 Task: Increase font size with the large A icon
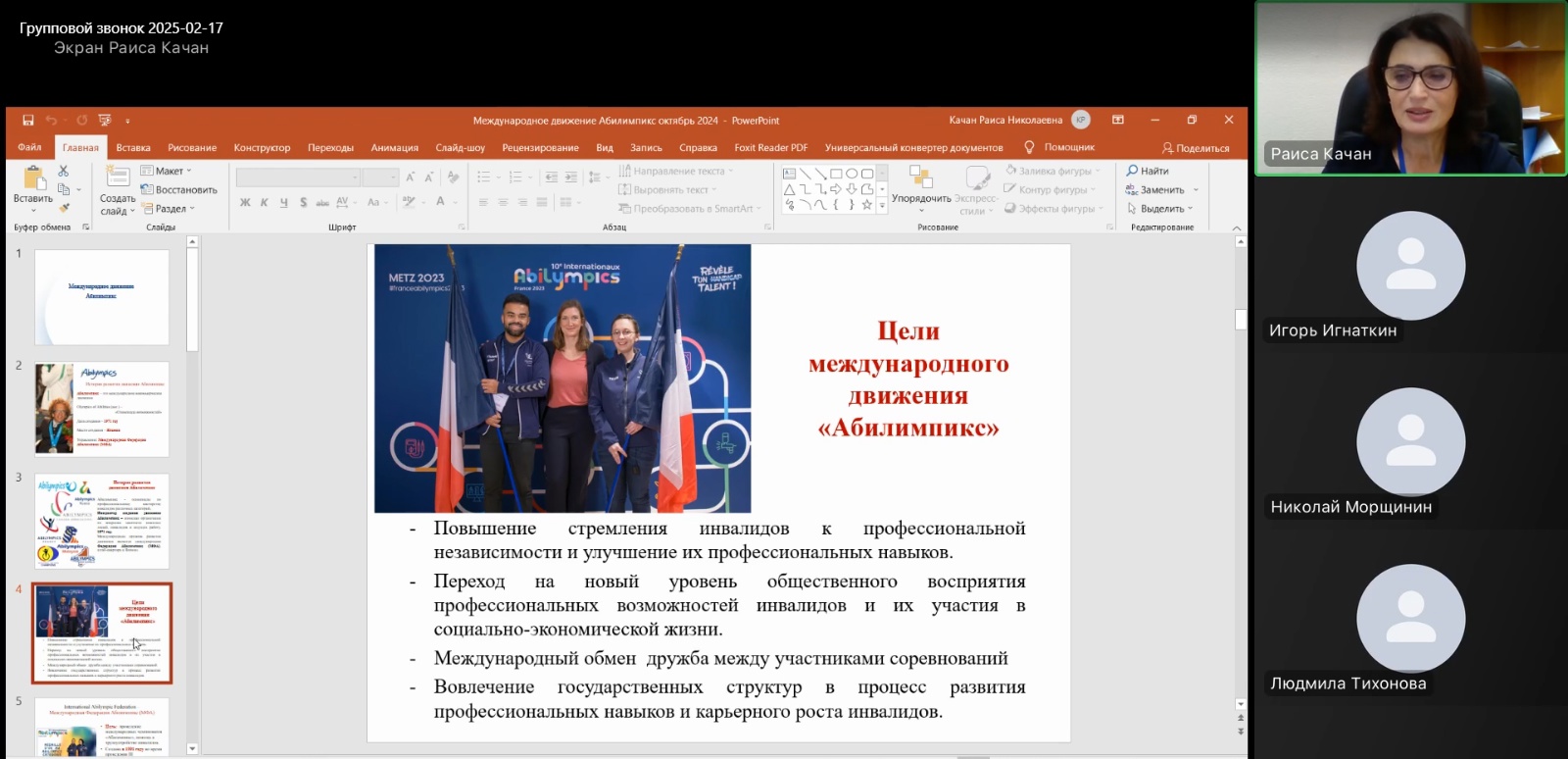click(x=411, y=177)
